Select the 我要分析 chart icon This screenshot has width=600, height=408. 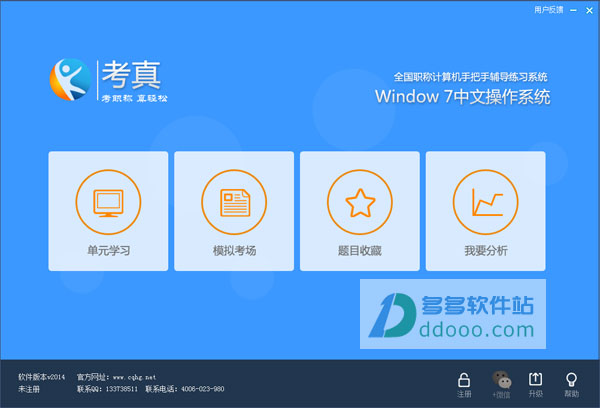point(486,202)
